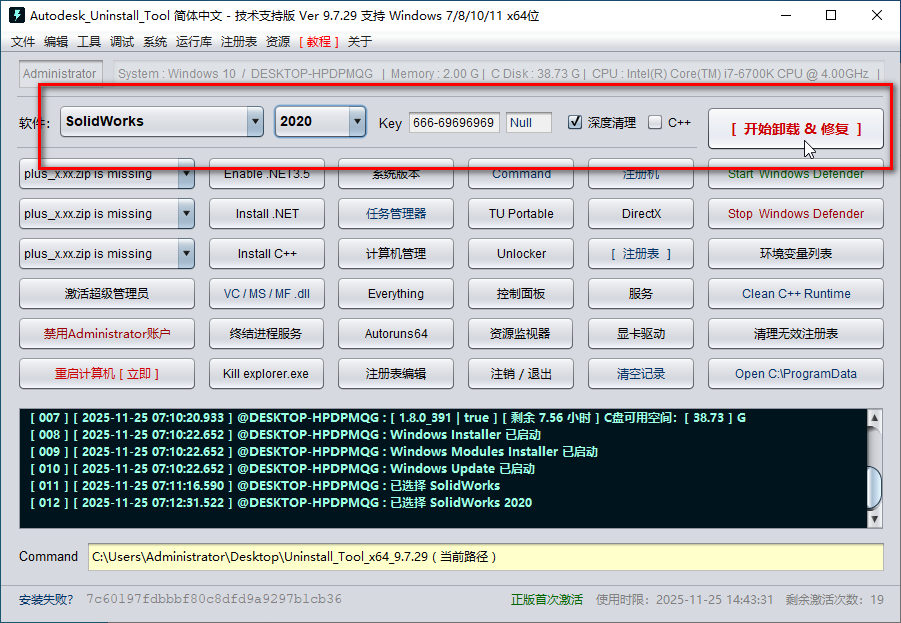Screen dimensions: 901x623
Task: Open 资源监视器
Action: [x=520, y=333]
